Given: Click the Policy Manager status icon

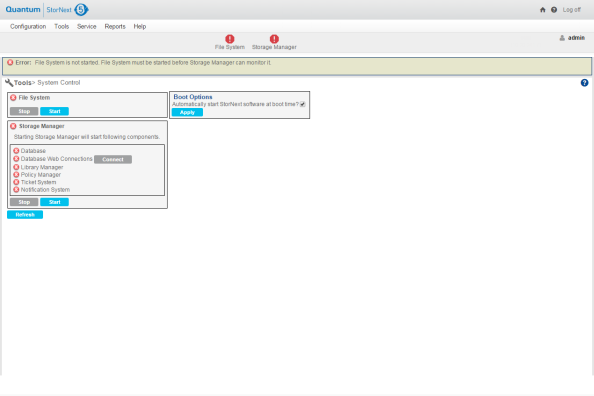Looking at the screenshot, I should coord(16,175).
